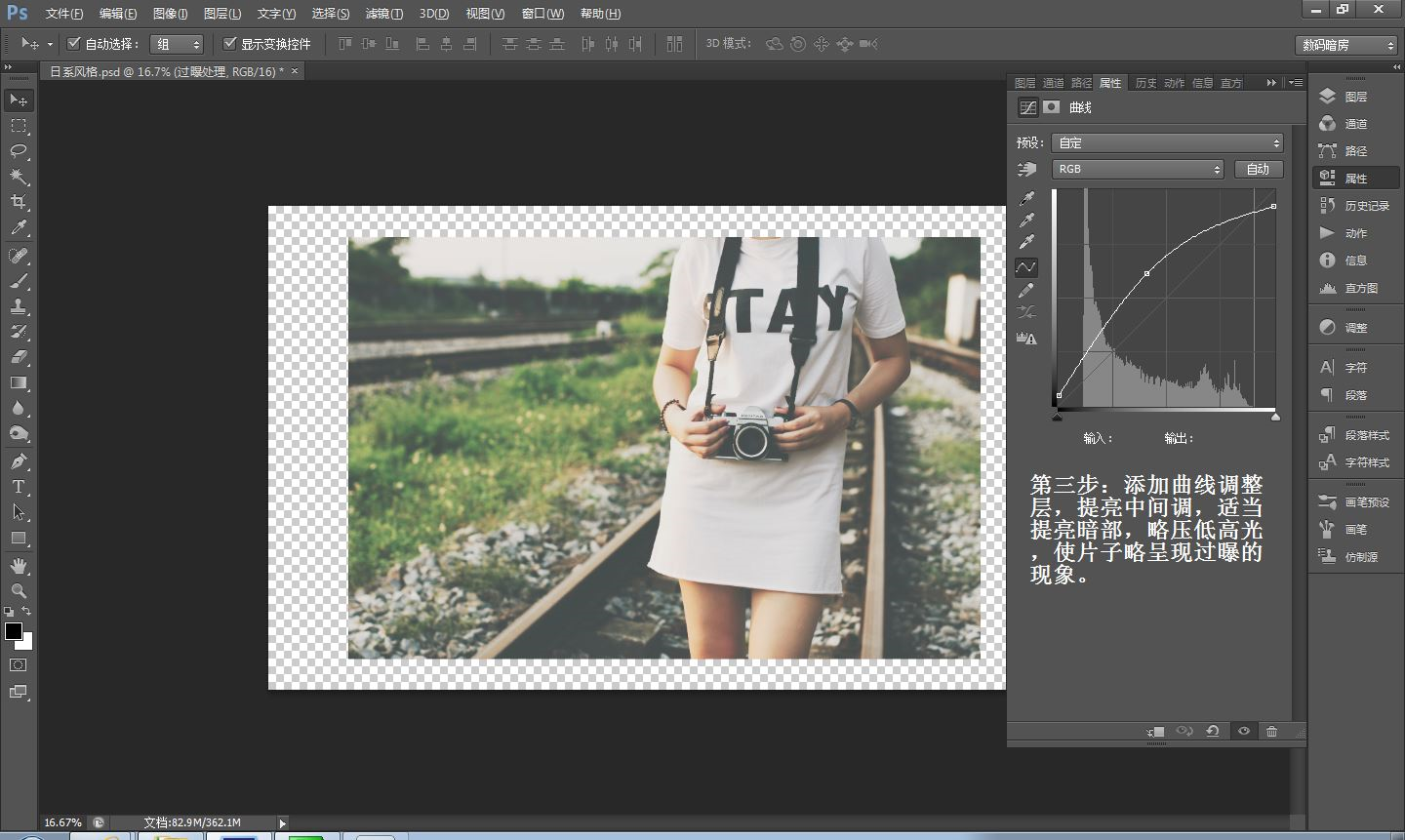Select the Move tool
Screen dimensions: 1405x840
click(x=19, y=100)
